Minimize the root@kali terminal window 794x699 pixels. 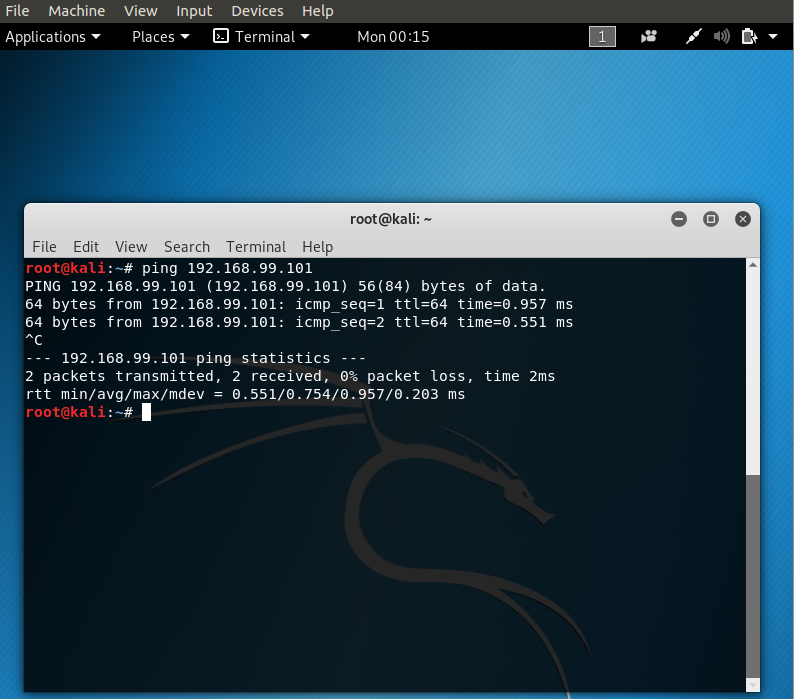pos(679,219)
